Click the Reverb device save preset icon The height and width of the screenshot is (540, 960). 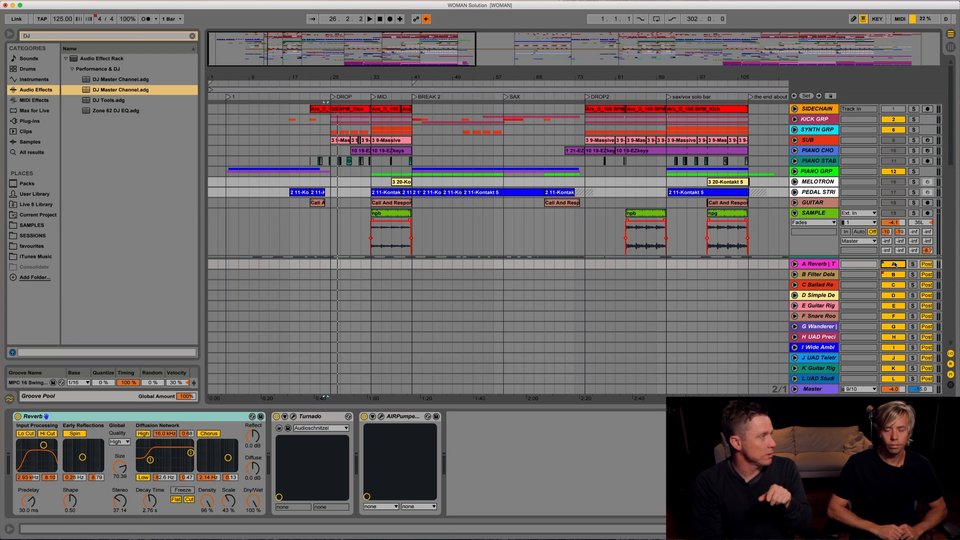coord(260,416)
